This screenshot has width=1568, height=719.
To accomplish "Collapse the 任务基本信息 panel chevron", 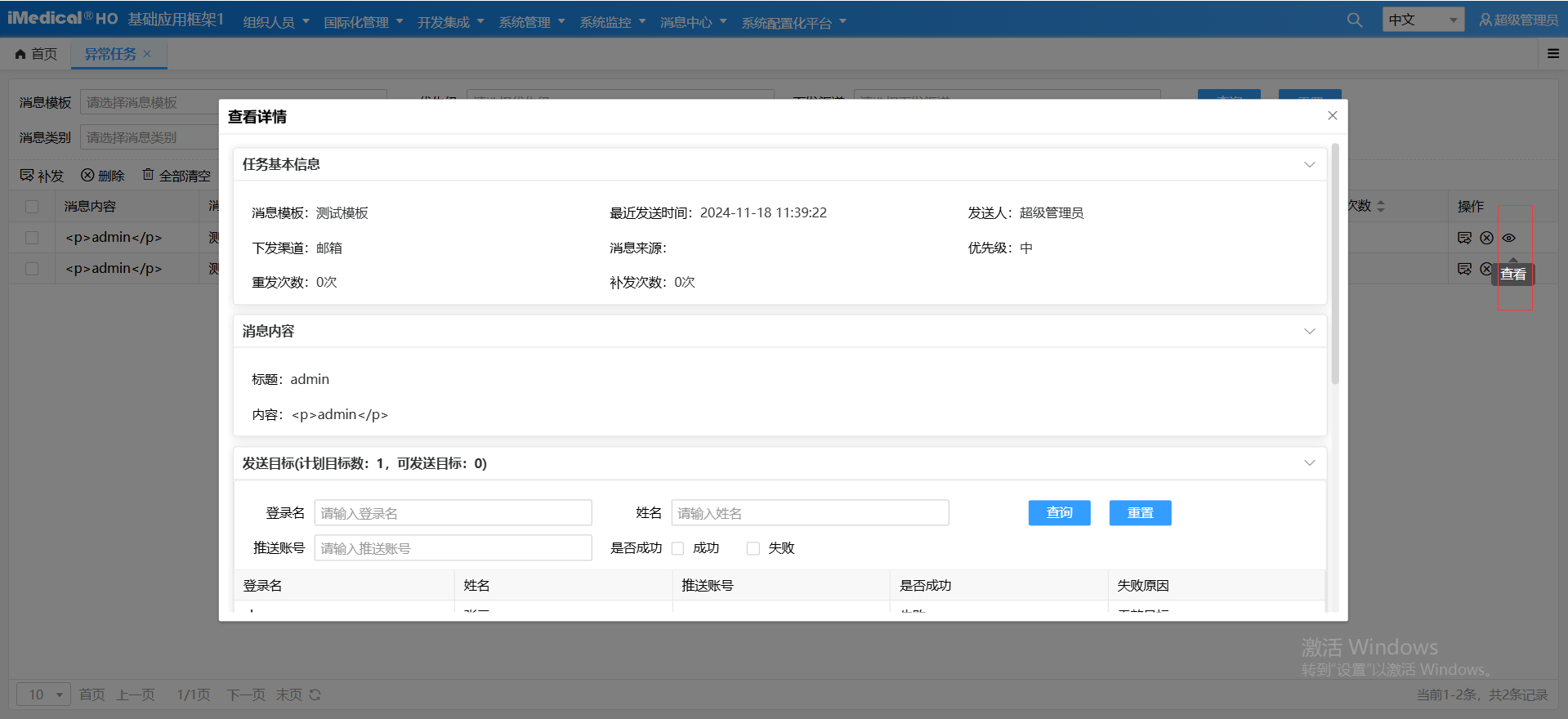I will (x=1309, y=164).
